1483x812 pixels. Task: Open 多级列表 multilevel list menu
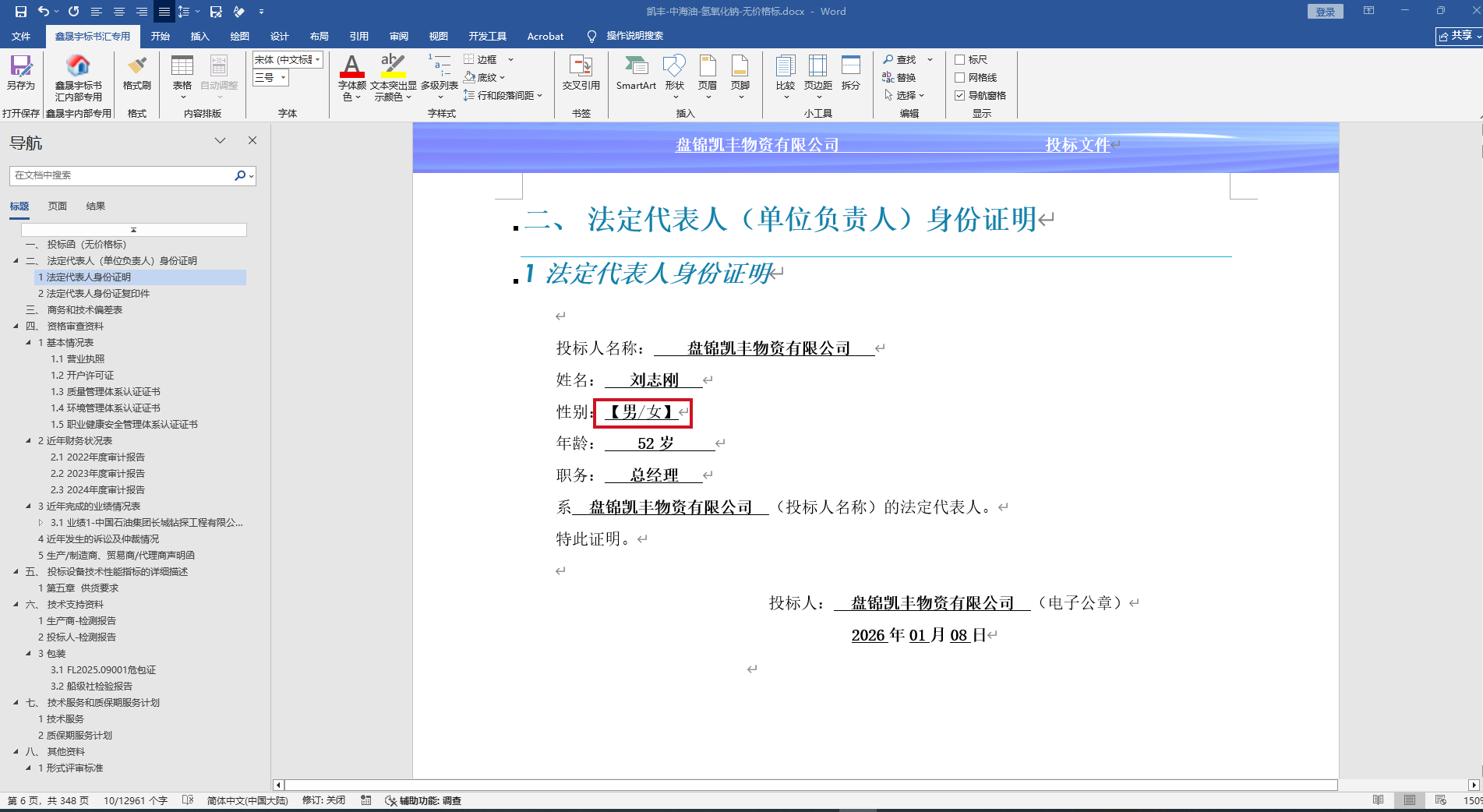[440, 76]
